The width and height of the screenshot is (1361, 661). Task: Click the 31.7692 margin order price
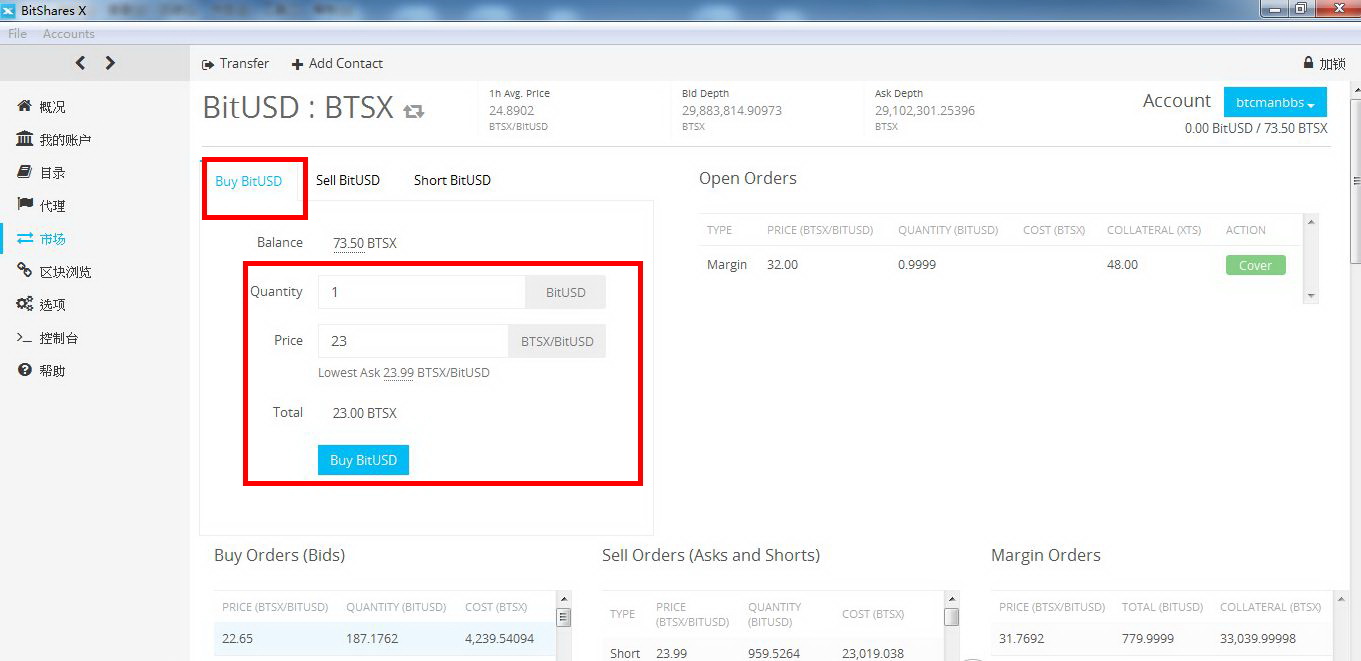pos(1022,639)
